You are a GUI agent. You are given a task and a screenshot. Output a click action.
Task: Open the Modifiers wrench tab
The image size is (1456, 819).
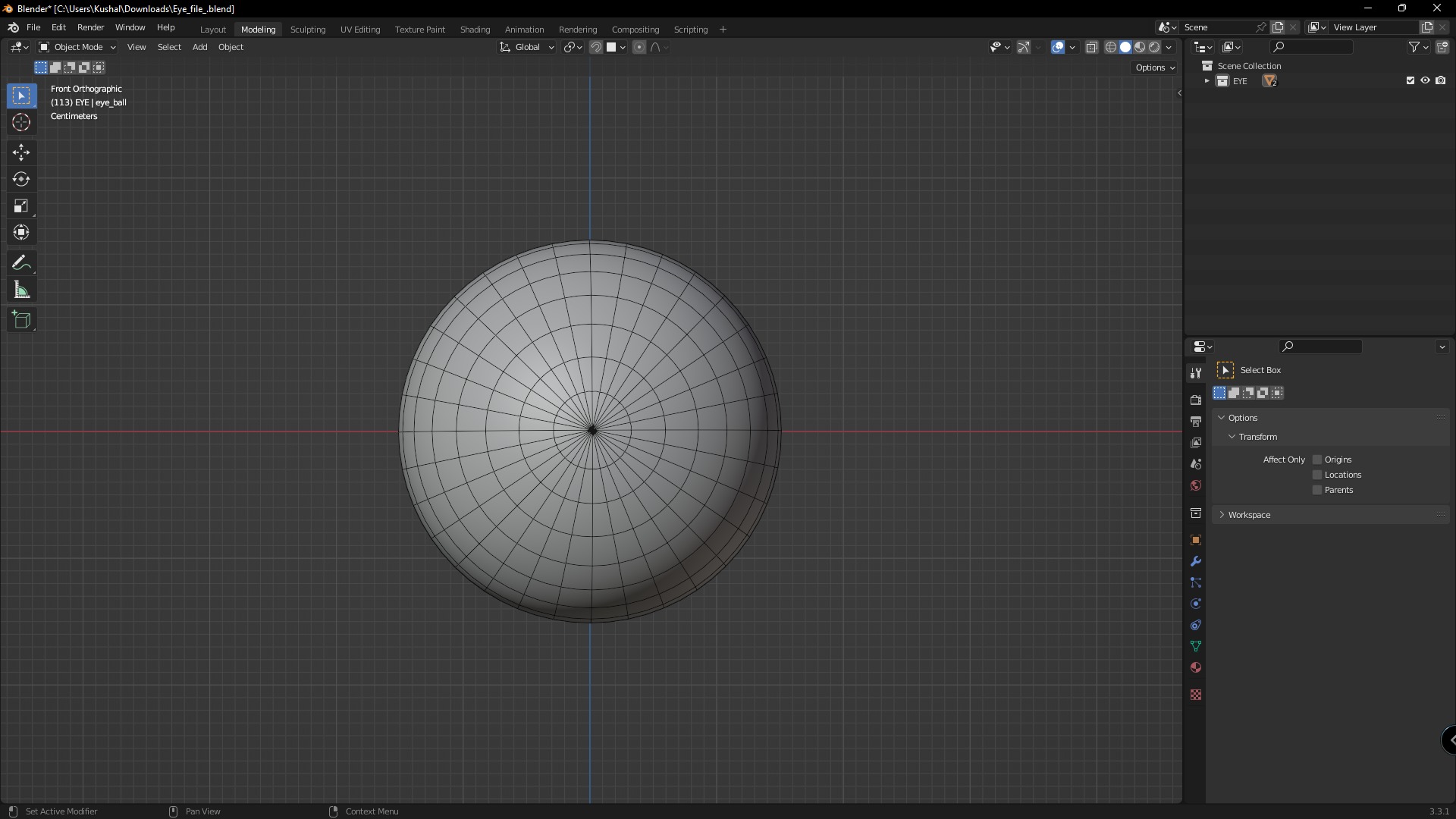pos(1196,562)
